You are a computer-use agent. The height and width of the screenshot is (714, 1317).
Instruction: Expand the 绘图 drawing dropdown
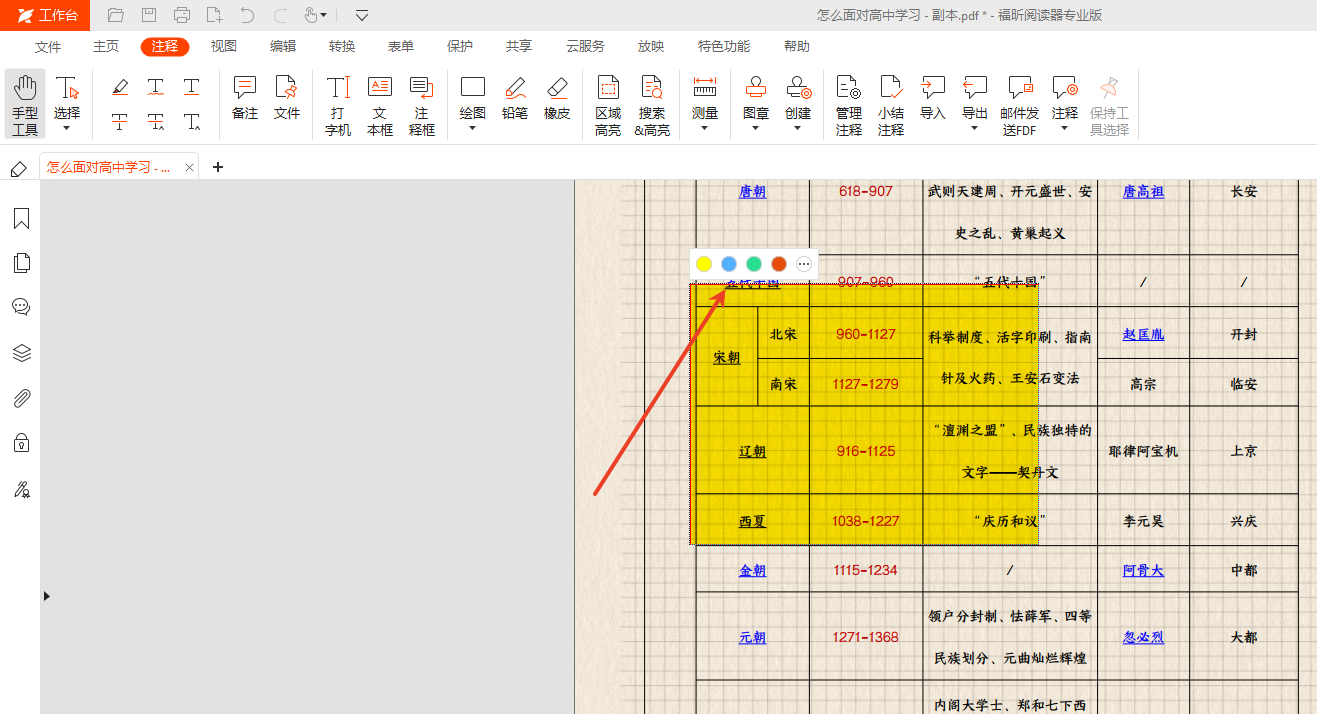(472, 128)
